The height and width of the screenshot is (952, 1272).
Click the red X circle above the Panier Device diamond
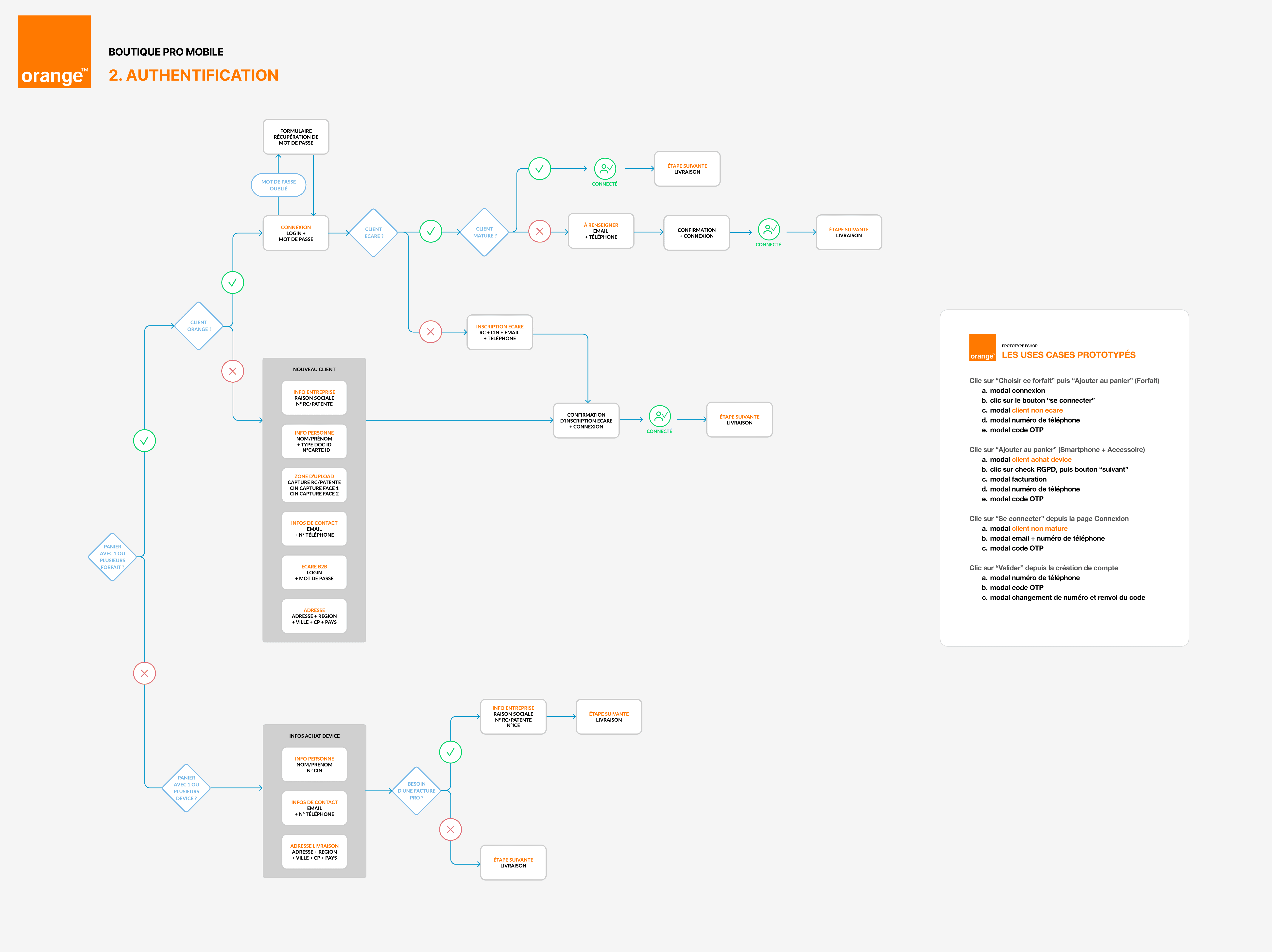144,673
